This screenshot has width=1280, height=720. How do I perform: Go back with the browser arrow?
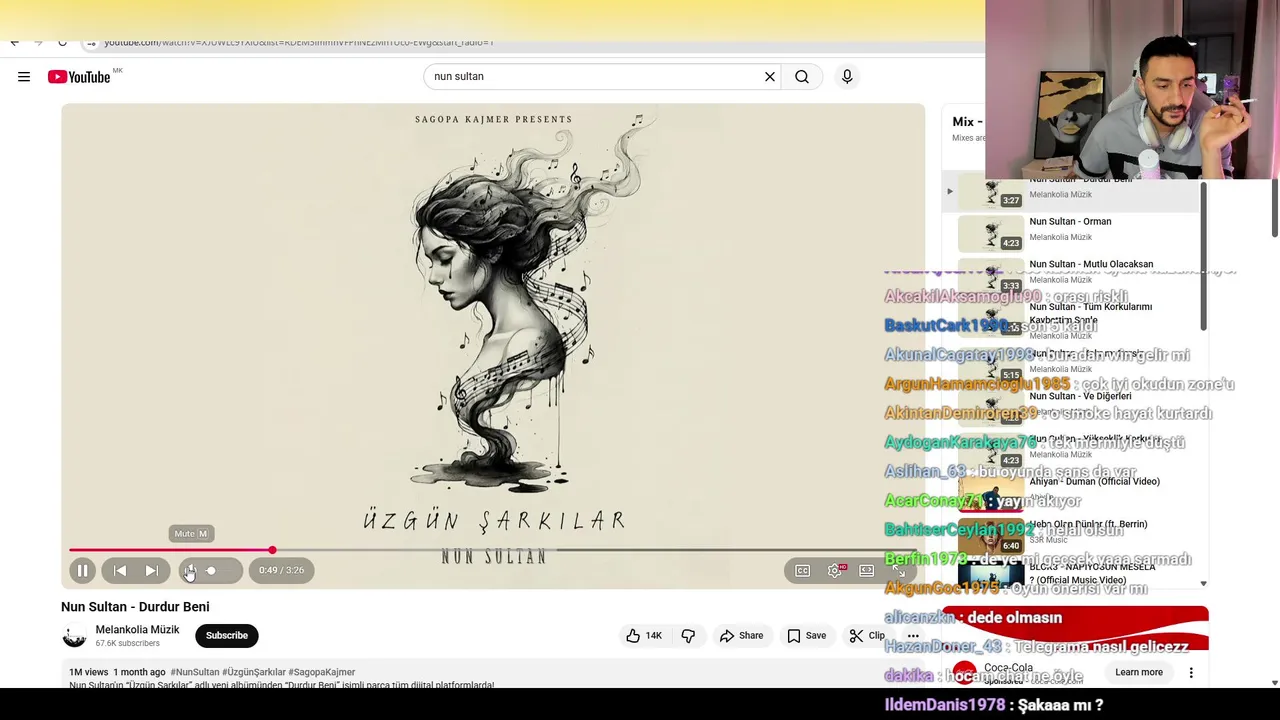click(x=14, y=42)
